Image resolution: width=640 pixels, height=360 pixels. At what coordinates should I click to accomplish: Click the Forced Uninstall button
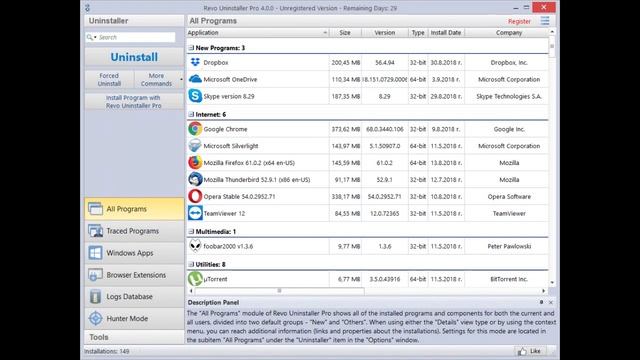coord(109,80)
